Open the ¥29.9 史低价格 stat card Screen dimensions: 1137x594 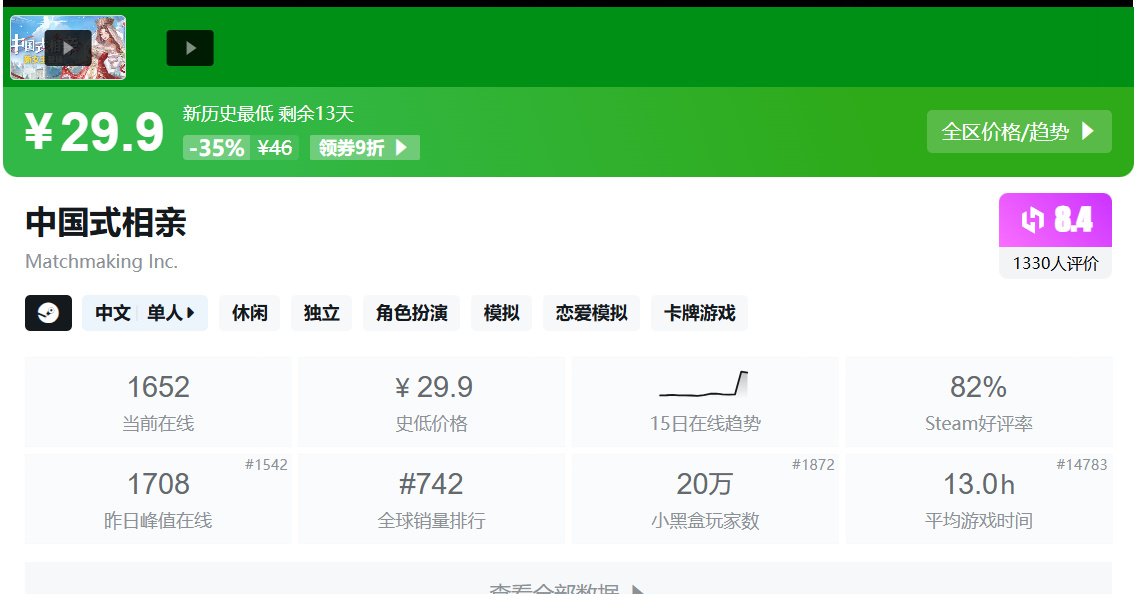coord(431,402)
